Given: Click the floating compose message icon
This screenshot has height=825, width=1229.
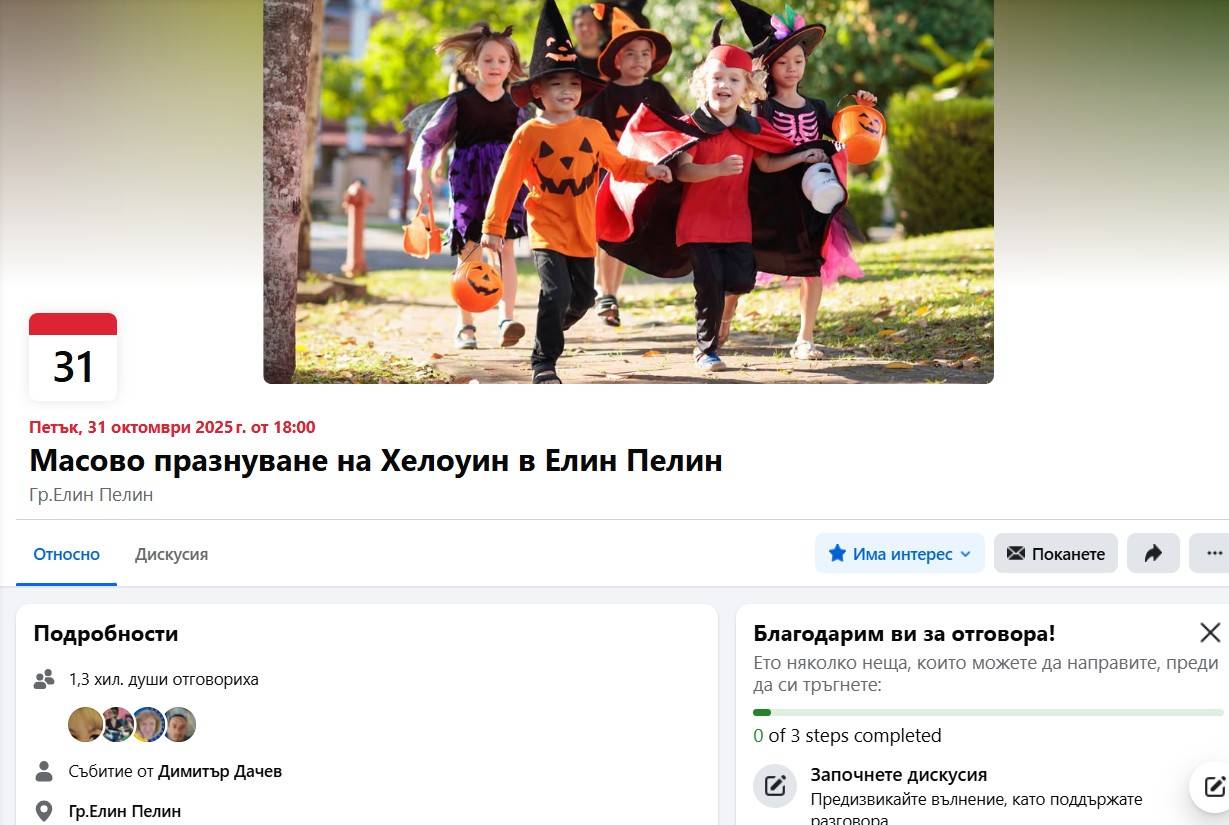Looking at the screenshot, I should [x=1211, y=786].
